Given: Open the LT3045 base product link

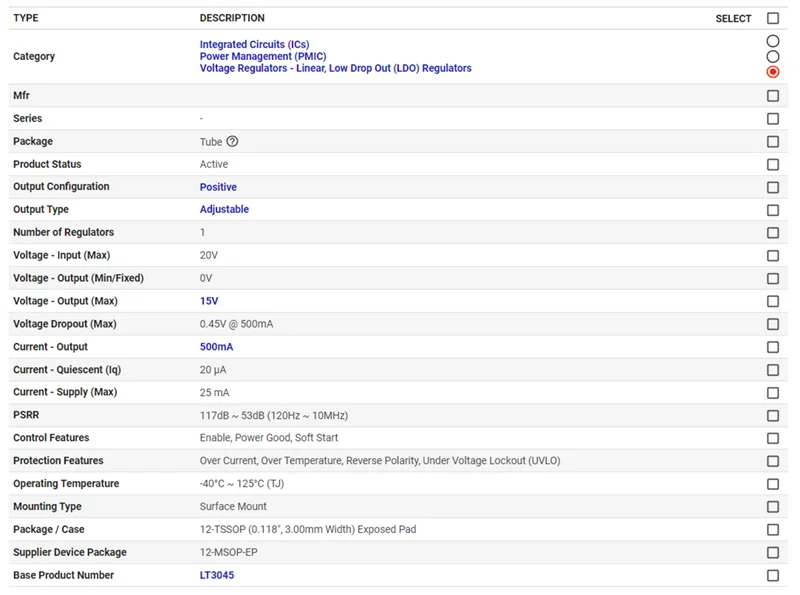Looking at the screenshot, I should [217, 575].
